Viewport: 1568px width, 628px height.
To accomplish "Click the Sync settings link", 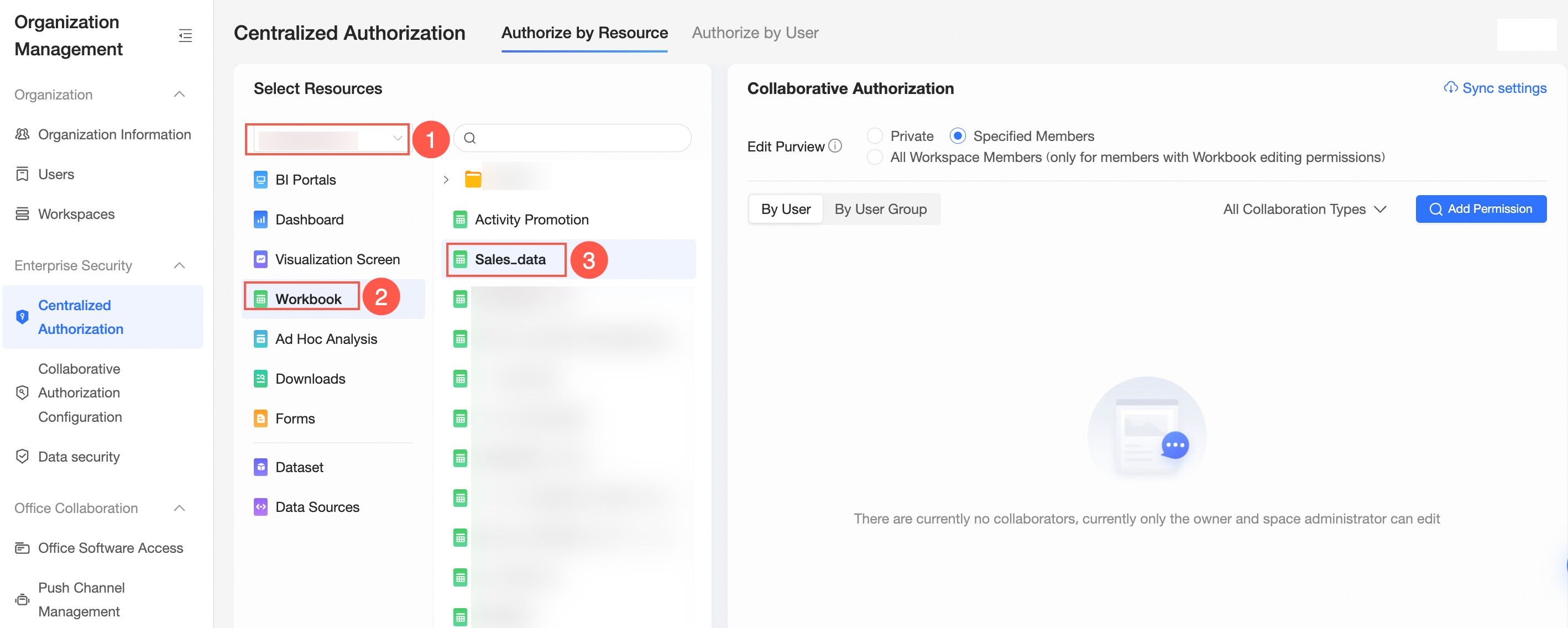I will coord(1495,88).
